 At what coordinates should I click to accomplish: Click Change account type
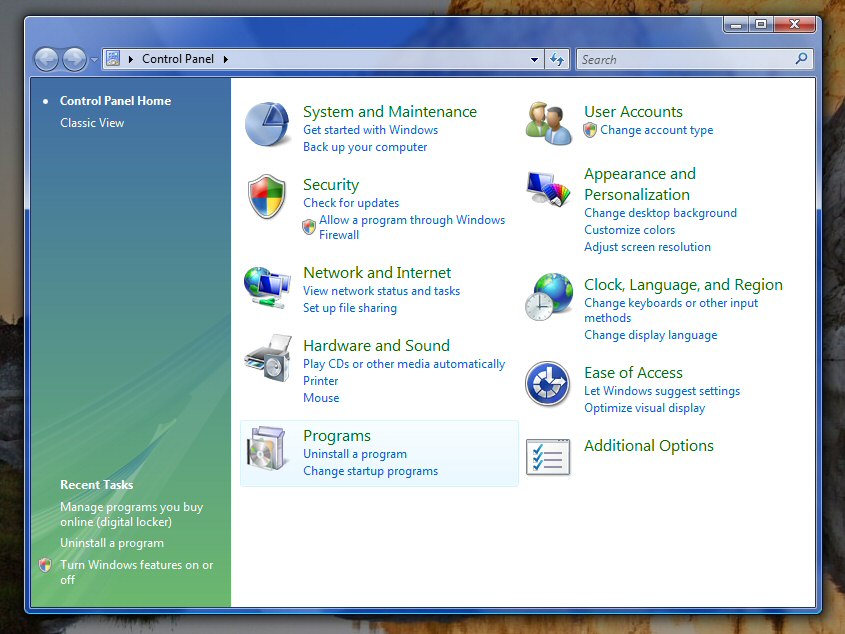point(656,130)
